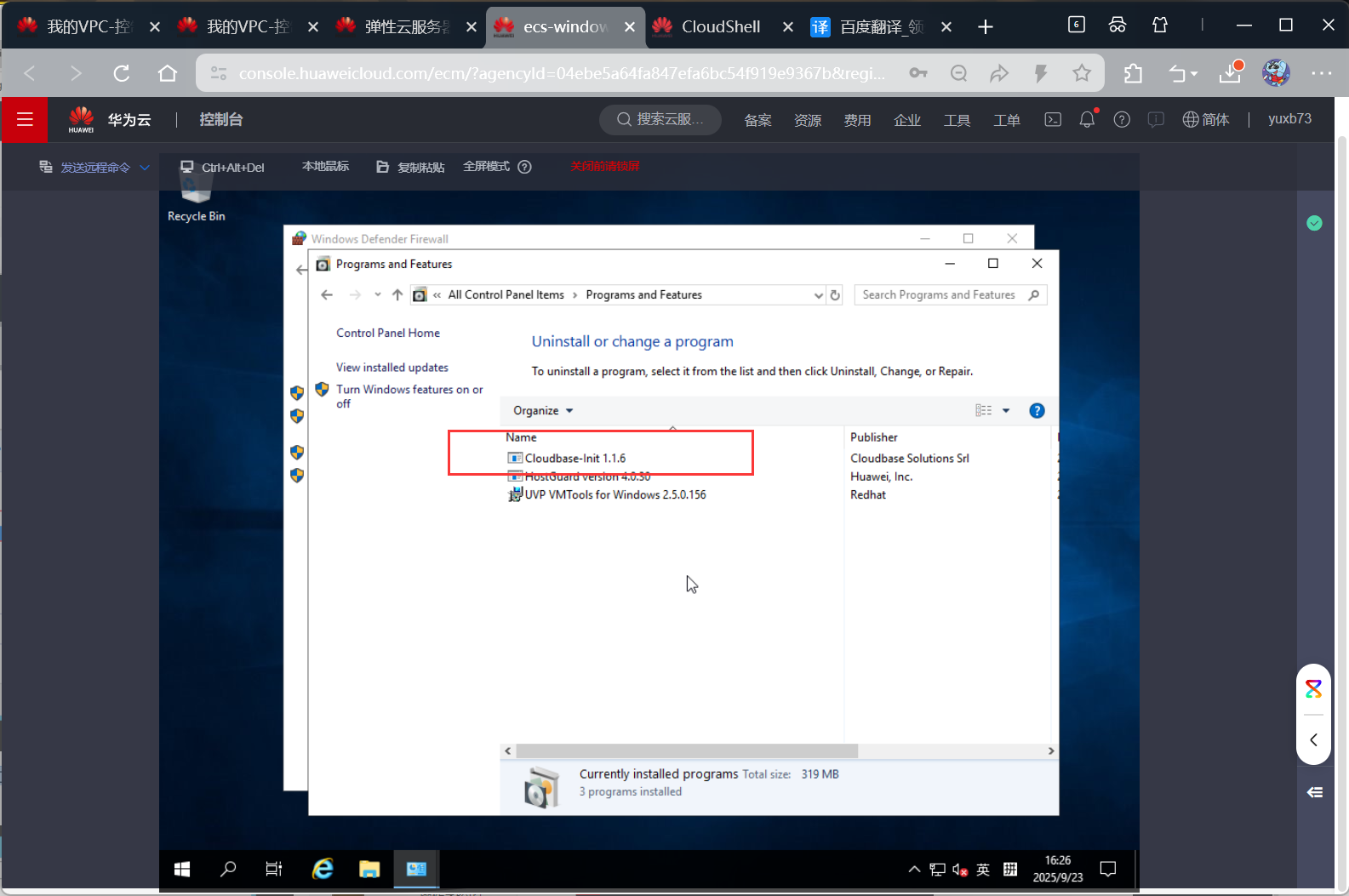Open Task View on remote taskbar
Image resolution: width=1349 pixels, height=896 pixels.
click(x=274, y=869)
